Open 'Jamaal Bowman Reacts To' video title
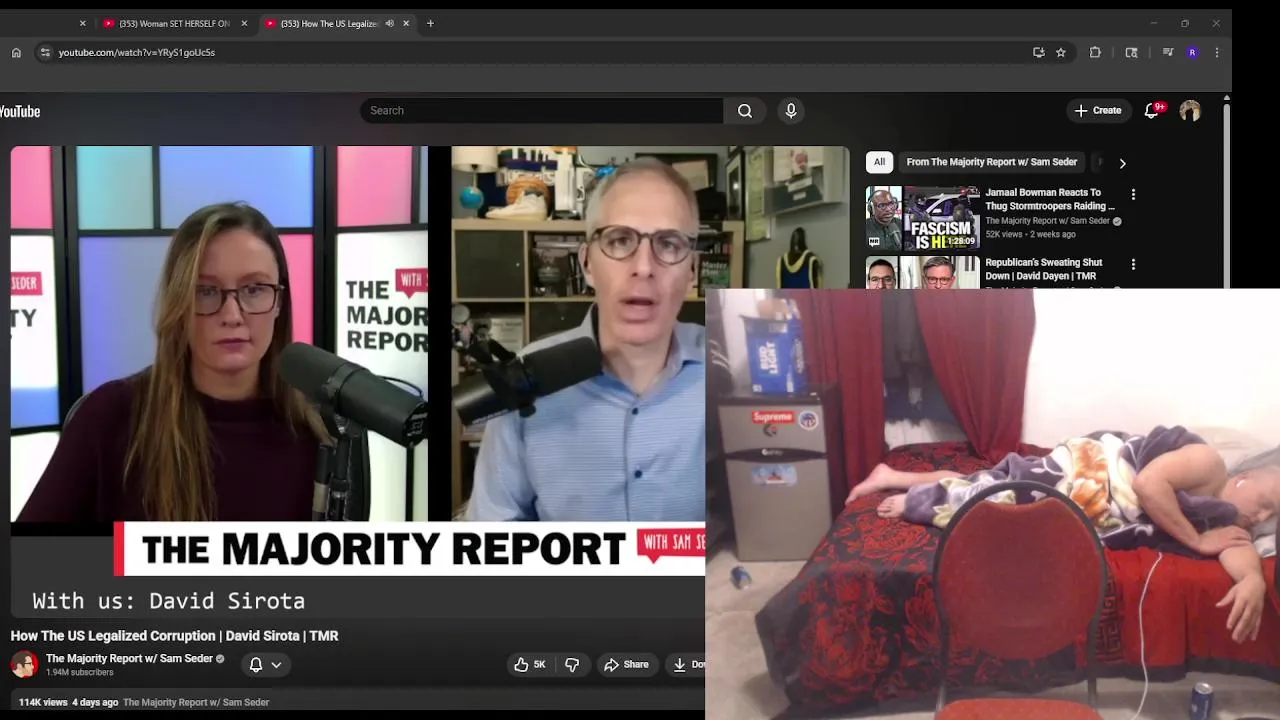The image size is (1280, 720). pyautogui.click(x=1050, y=199)
